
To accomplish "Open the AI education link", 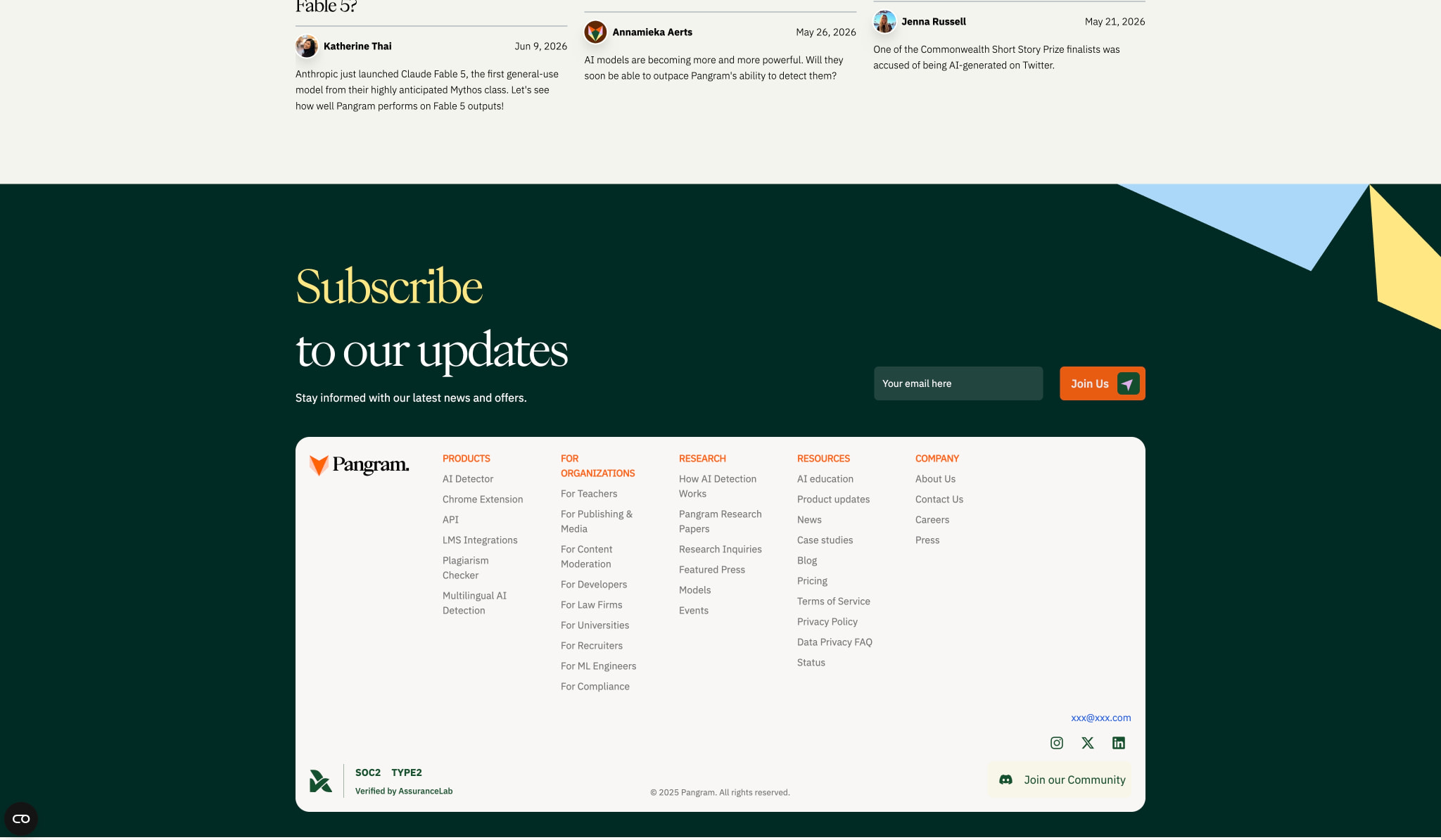I will coord(825,479).
